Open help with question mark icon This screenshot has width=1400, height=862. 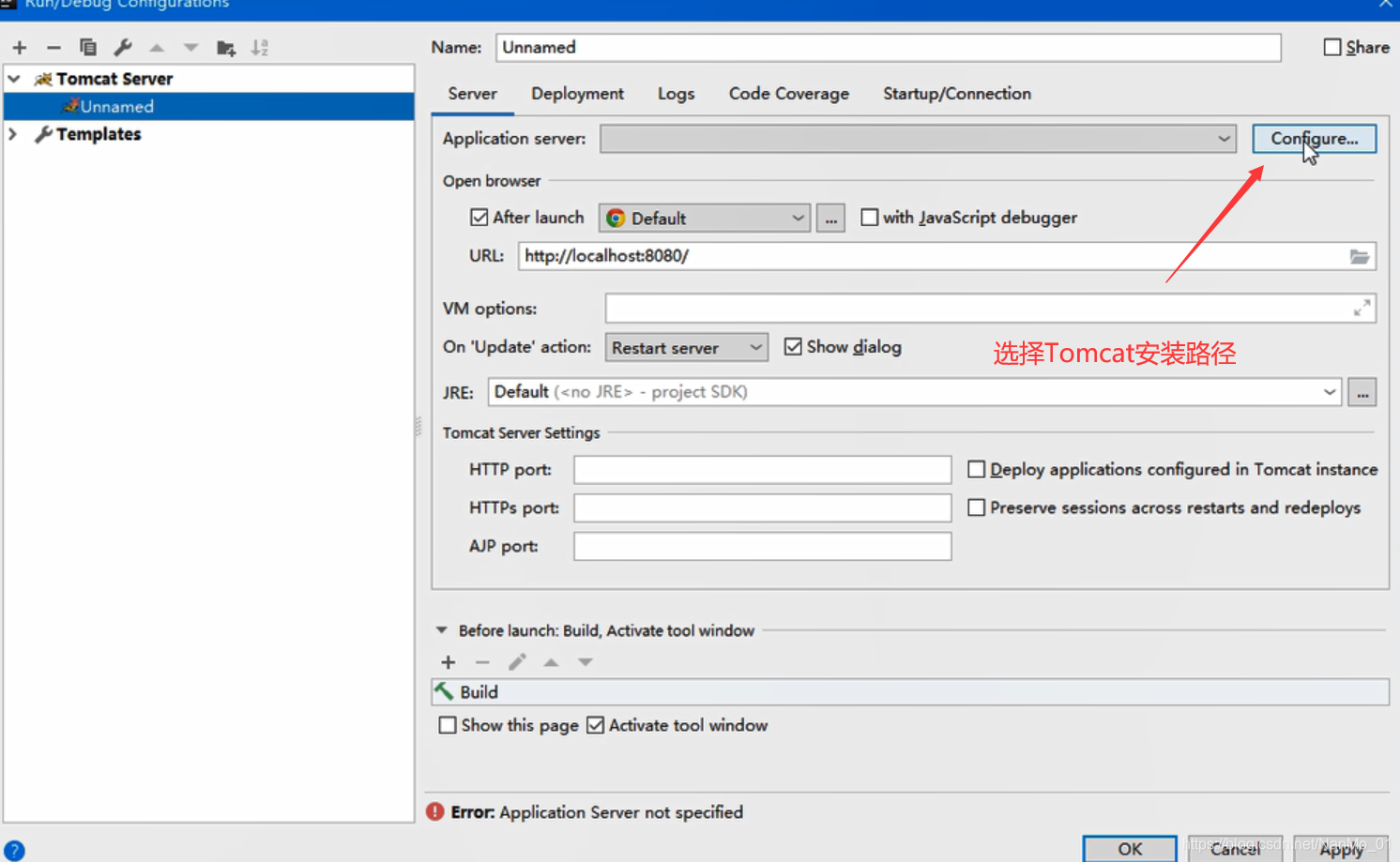click(14, 851)
